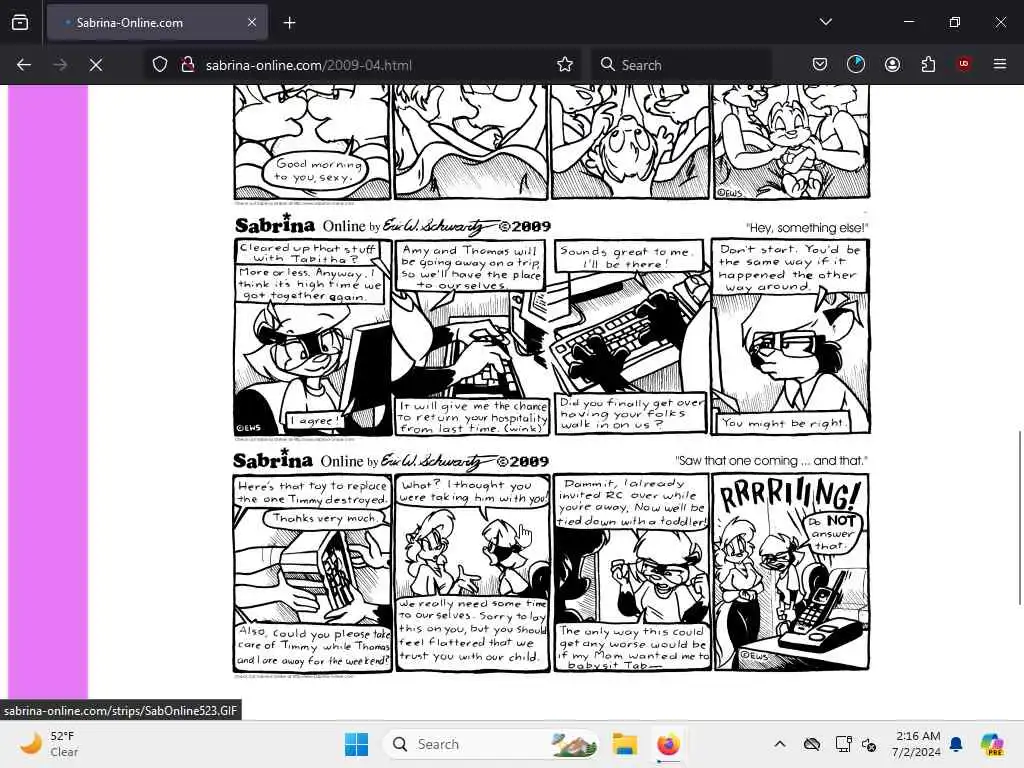Open clock showing 2:16 AM
The width and height of the screenshot is (1024, 768).
click(916, 744)
